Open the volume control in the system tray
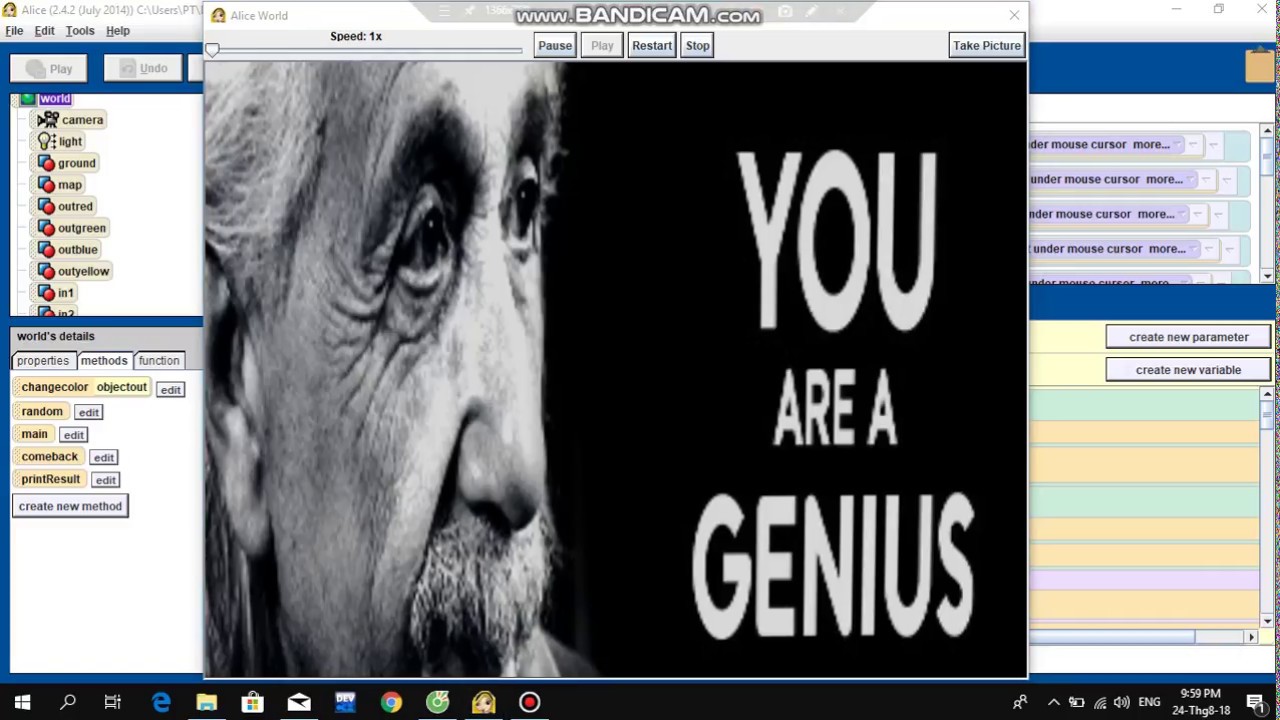The image size is (1280, 720). coord(1122,703)
